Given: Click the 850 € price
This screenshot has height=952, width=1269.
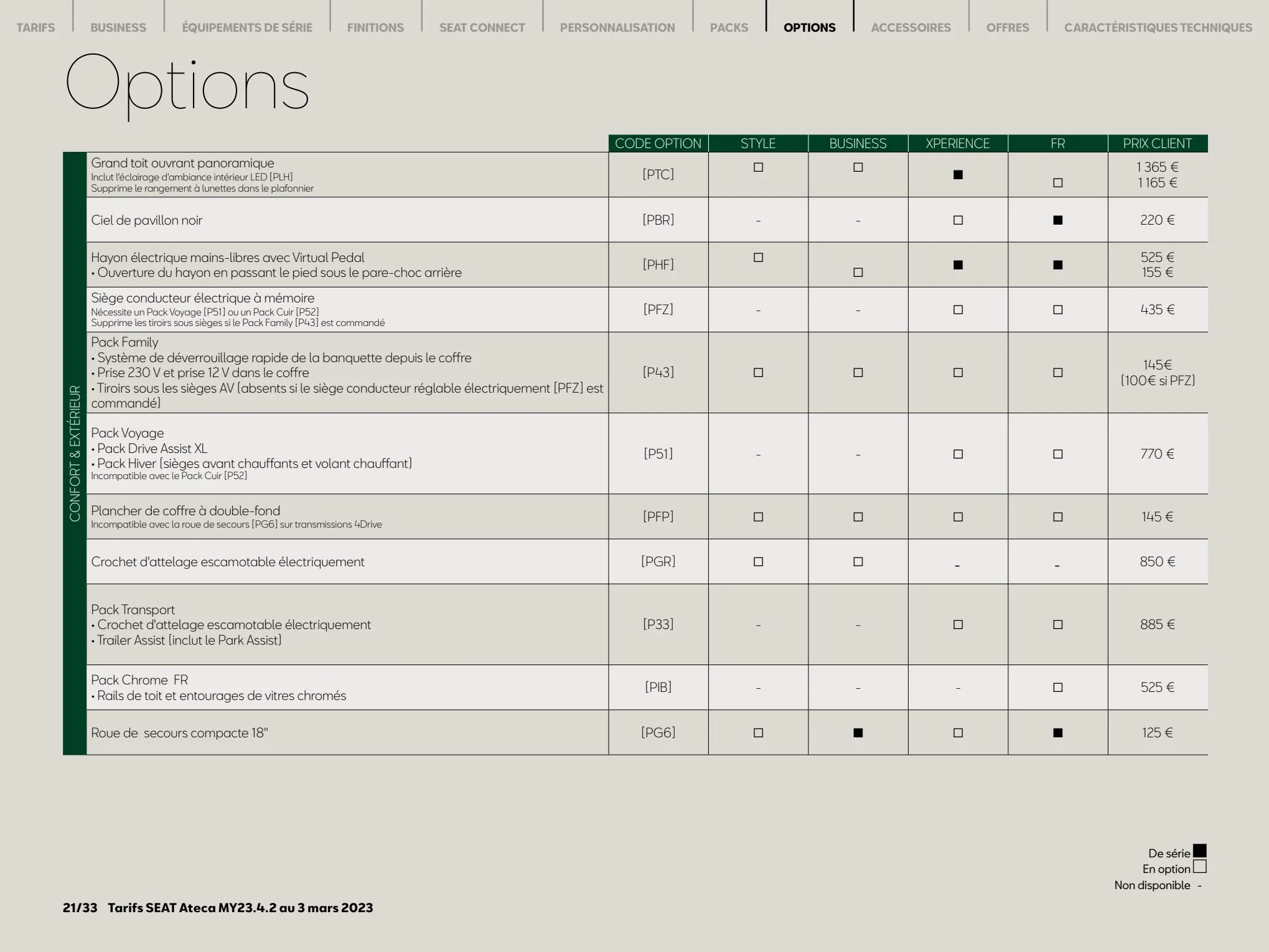Looking at the screenshot, I should (1158, 562).
